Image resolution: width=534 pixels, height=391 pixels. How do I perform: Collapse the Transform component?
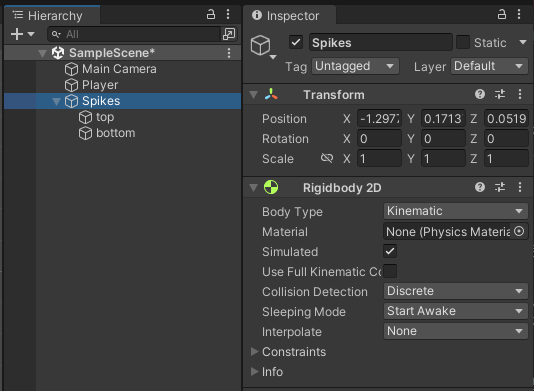coord(253,95)
